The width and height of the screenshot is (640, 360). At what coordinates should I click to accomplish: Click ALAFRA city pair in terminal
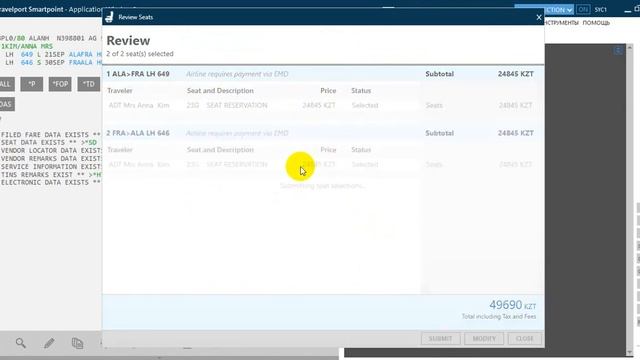(x=81, y=54)
